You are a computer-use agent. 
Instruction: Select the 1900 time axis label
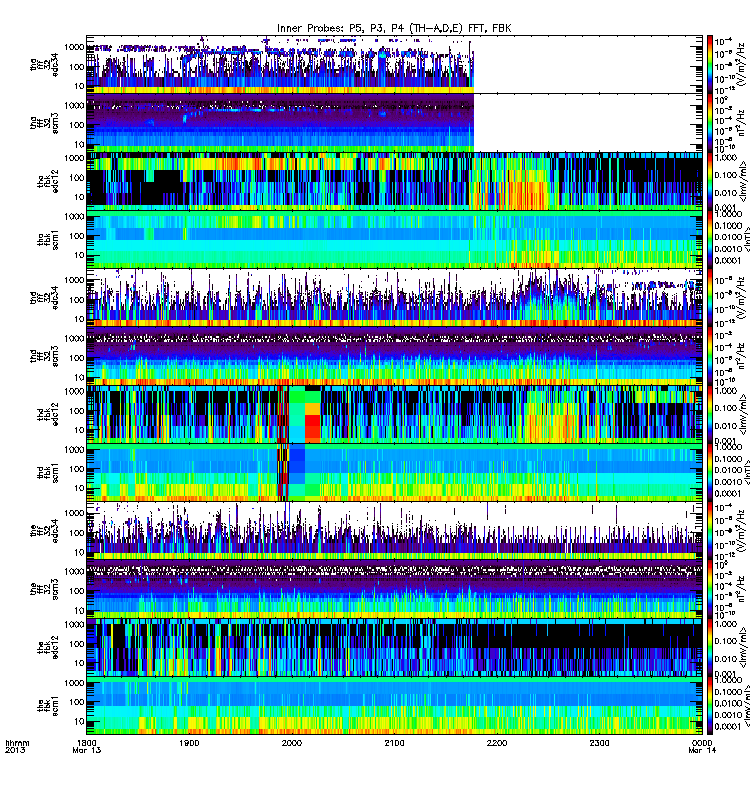point(189,743)
